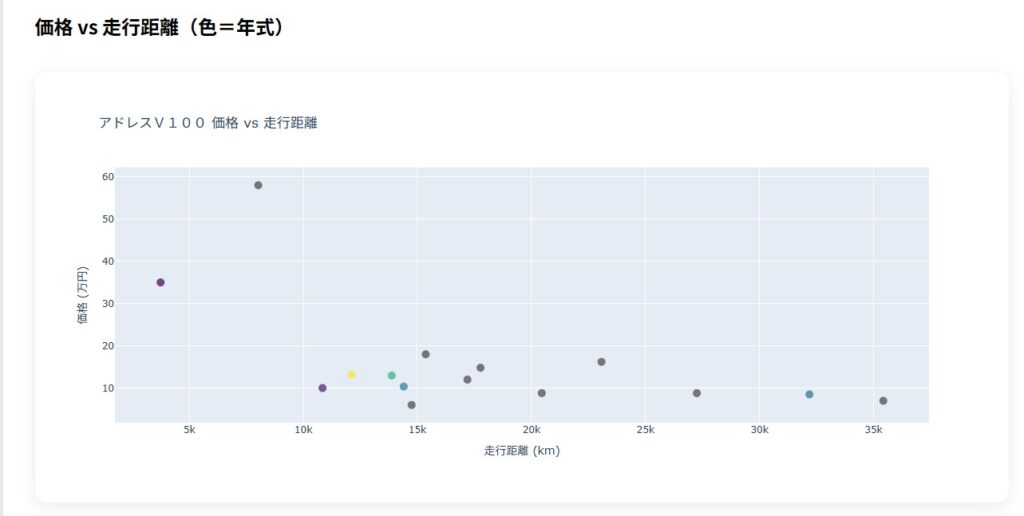Select the teal point near 14k km
This screenshot has width=1024, height=516.
click(403, 386)
